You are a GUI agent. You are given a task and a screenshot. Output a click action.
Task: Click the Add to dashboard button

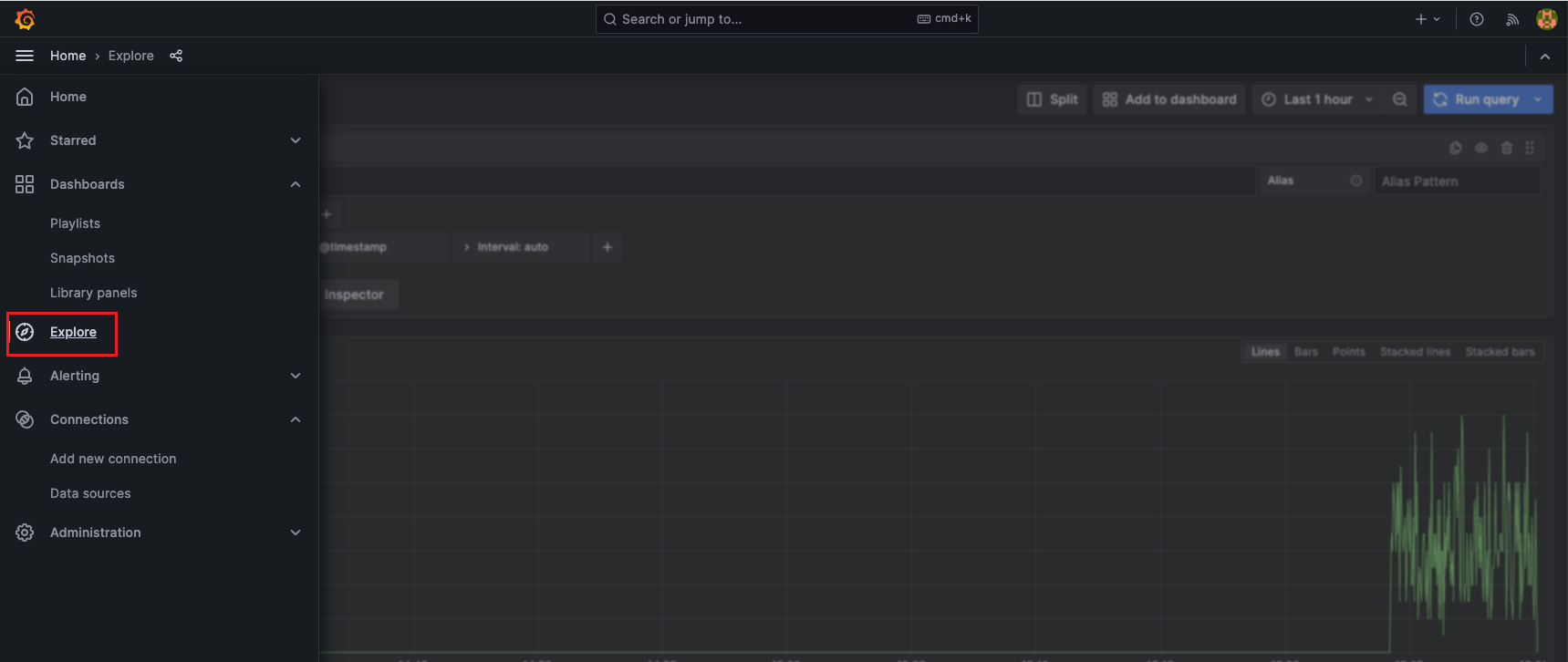[1169, 99]
